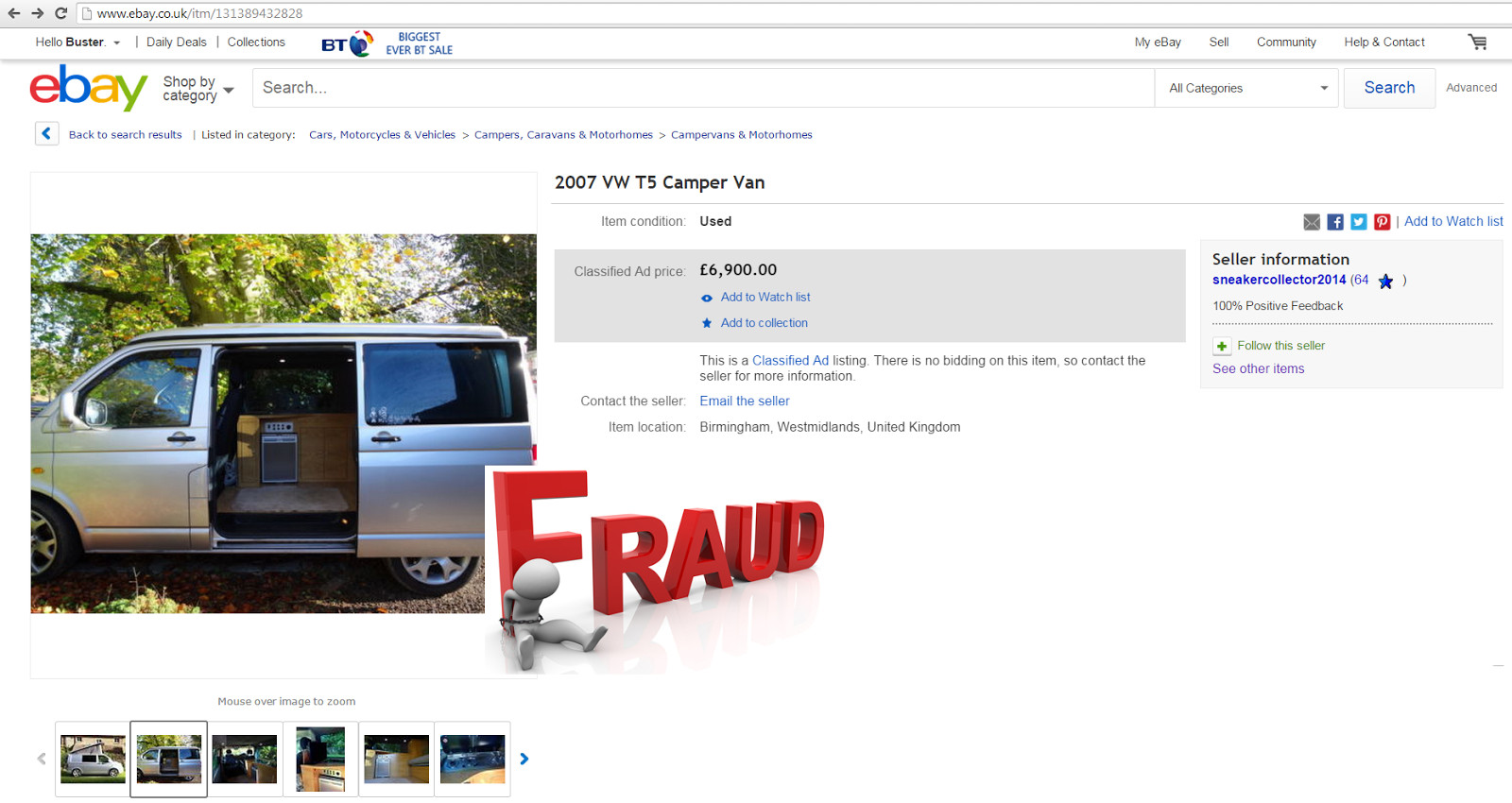Click the blue Search button

[x=1389, y=88]
